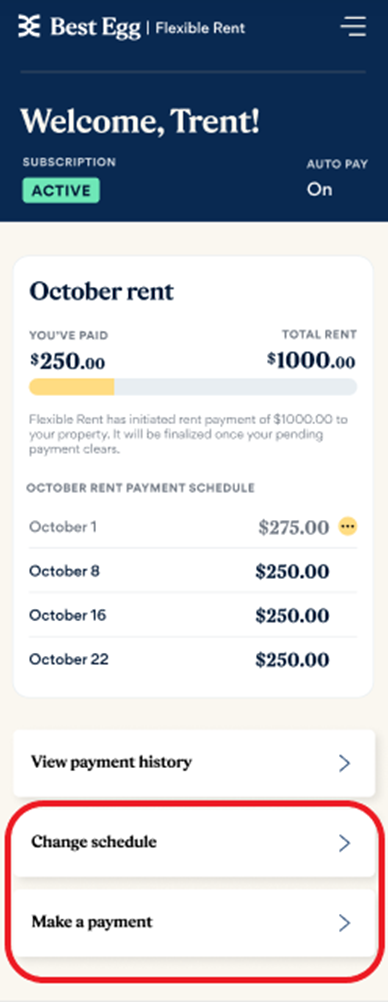Select the October 1 payment row

point(193,527)
